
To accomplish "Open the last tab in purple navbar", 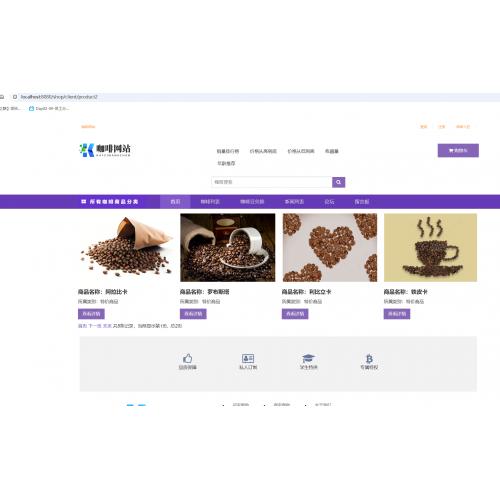I will (x=362, y=202).
